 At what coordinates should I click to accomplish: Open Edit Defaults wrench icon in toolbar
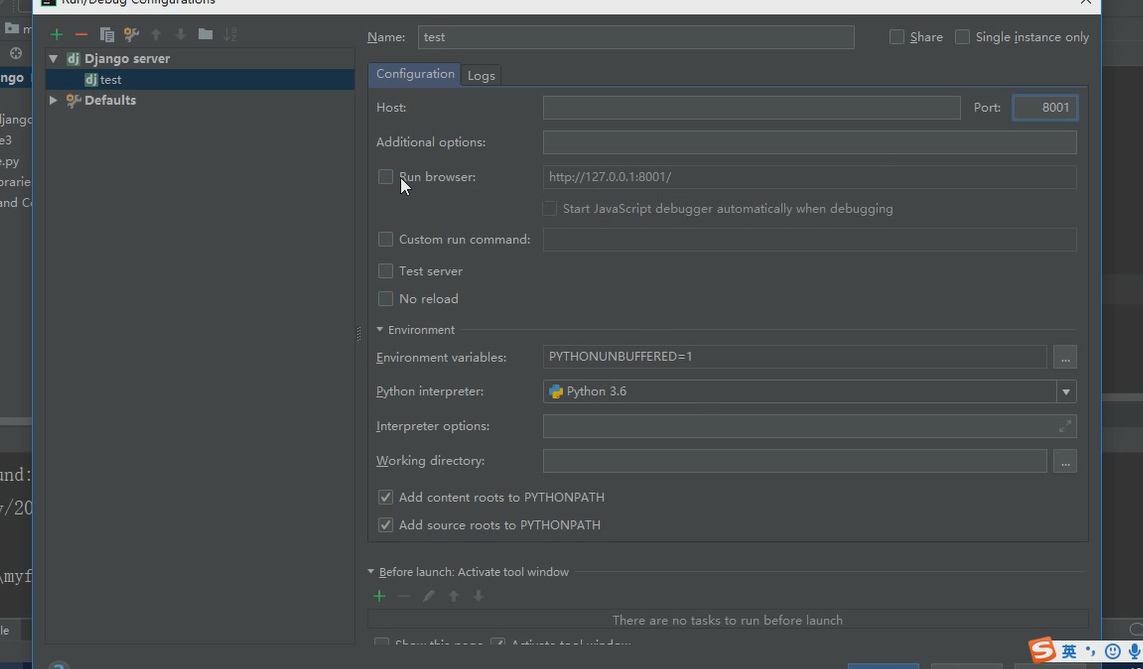click(x=131, y=34)
